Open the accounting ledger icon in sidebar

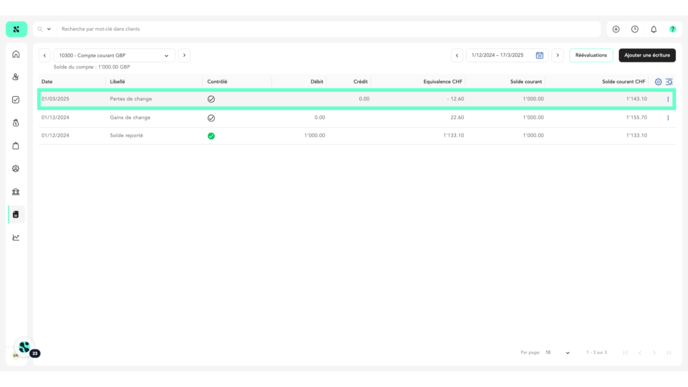(16, 215)
